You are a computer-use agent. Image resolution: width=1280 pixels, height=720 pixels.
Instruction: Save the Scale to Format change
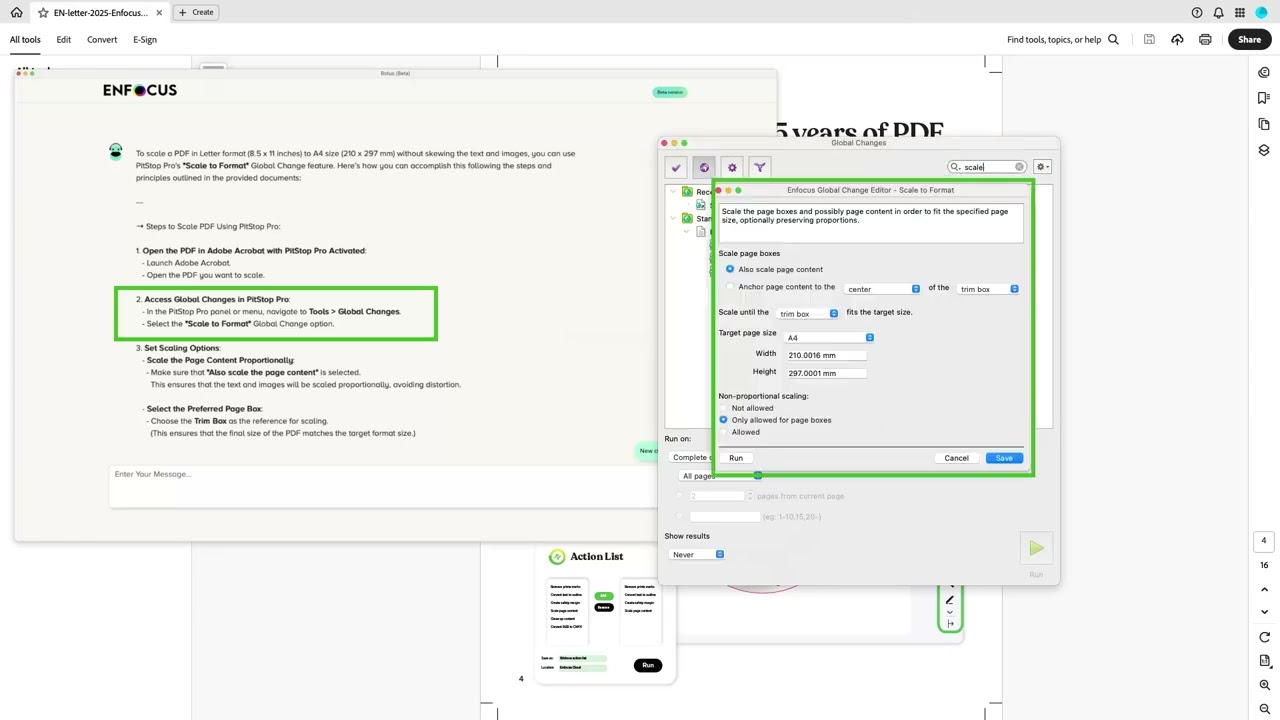(1004, 458)
